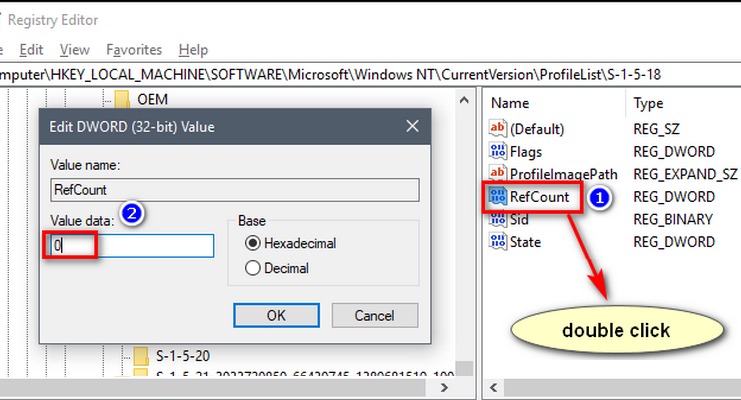Click the Flags DWORD value icon
Image resolution: width=741 pixels, height=400 pixels.
pyautogui.click(x=498, y=151)
